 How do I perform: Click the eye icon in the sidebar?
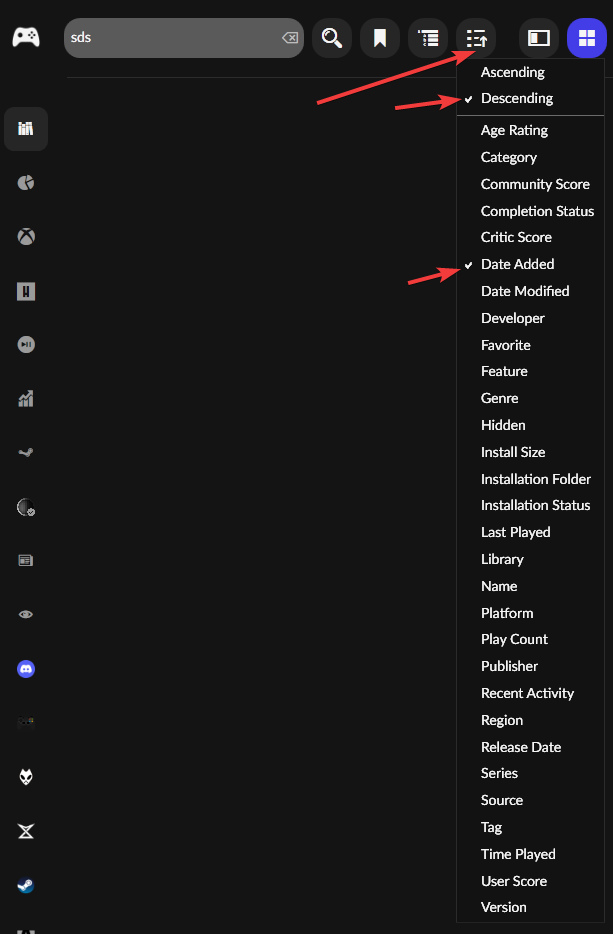tap(25, 613)
